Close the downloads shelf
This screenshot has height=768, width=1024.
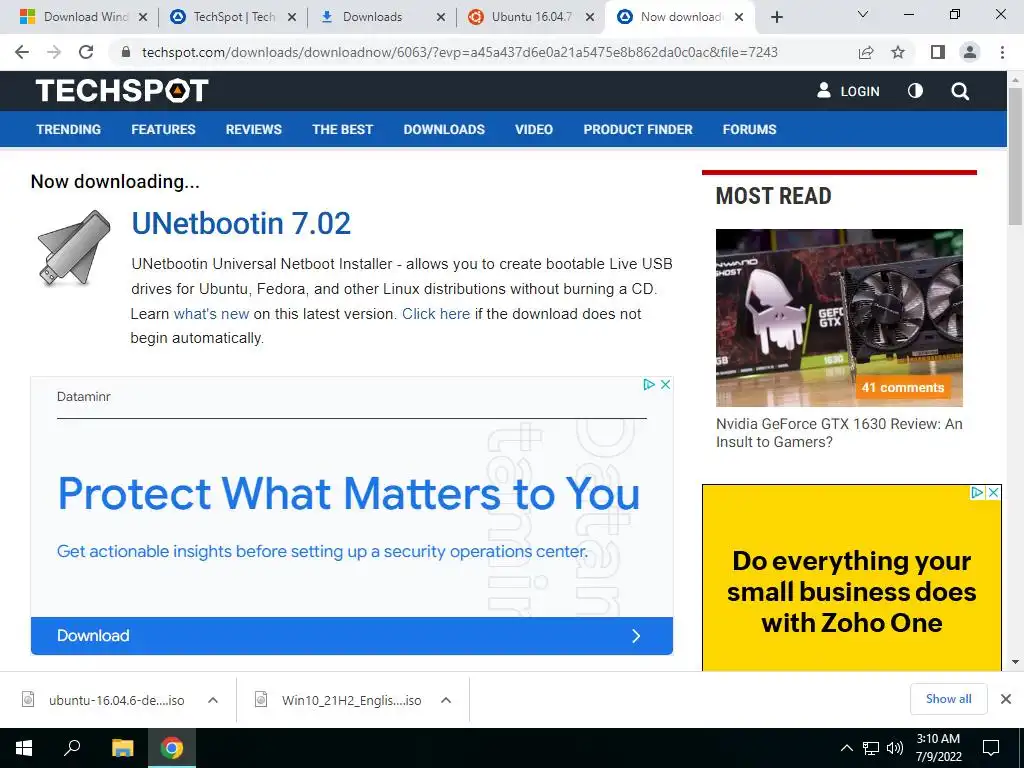point(1006,699)
